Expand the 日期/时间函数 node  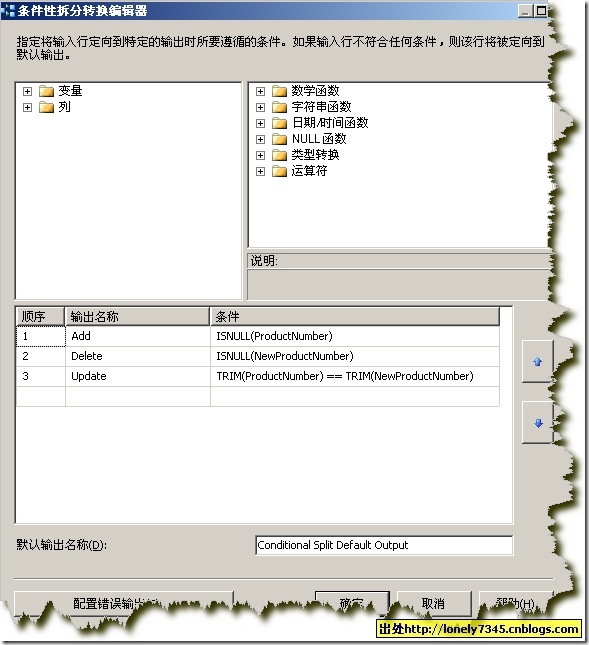coord(260,123)
